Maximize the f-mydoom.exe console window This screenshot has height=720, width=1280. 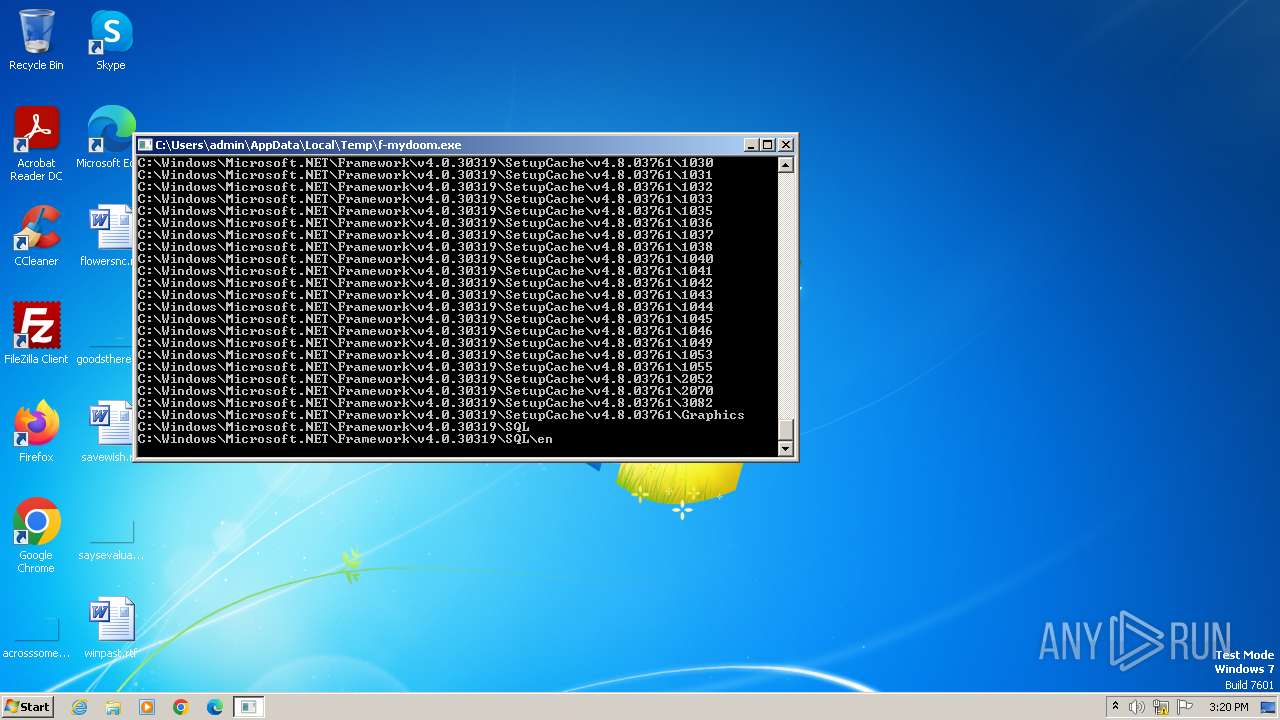pyautogui.click(x=767, y=145)
